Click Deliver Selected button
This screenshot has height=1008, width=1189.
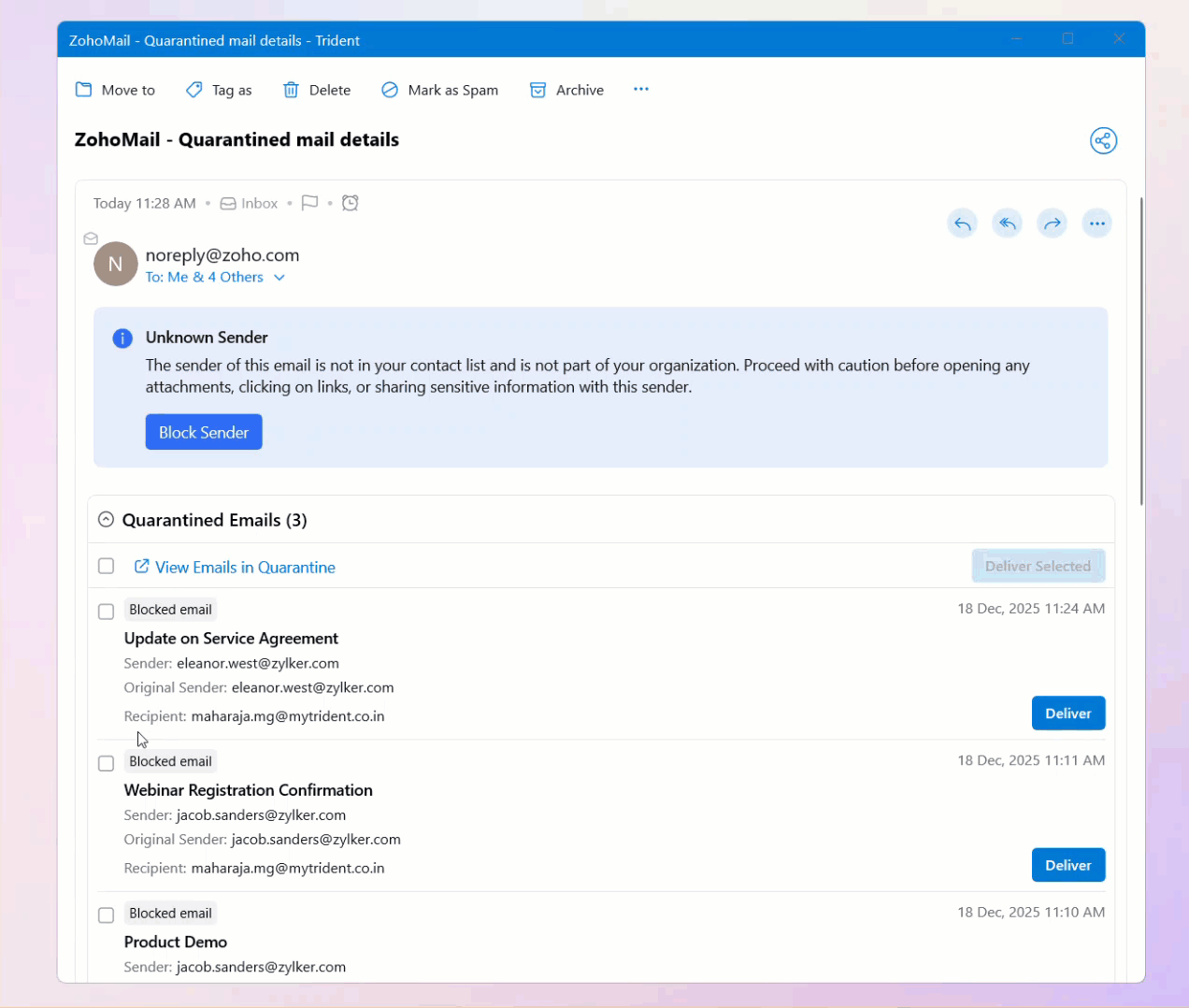1039,566
